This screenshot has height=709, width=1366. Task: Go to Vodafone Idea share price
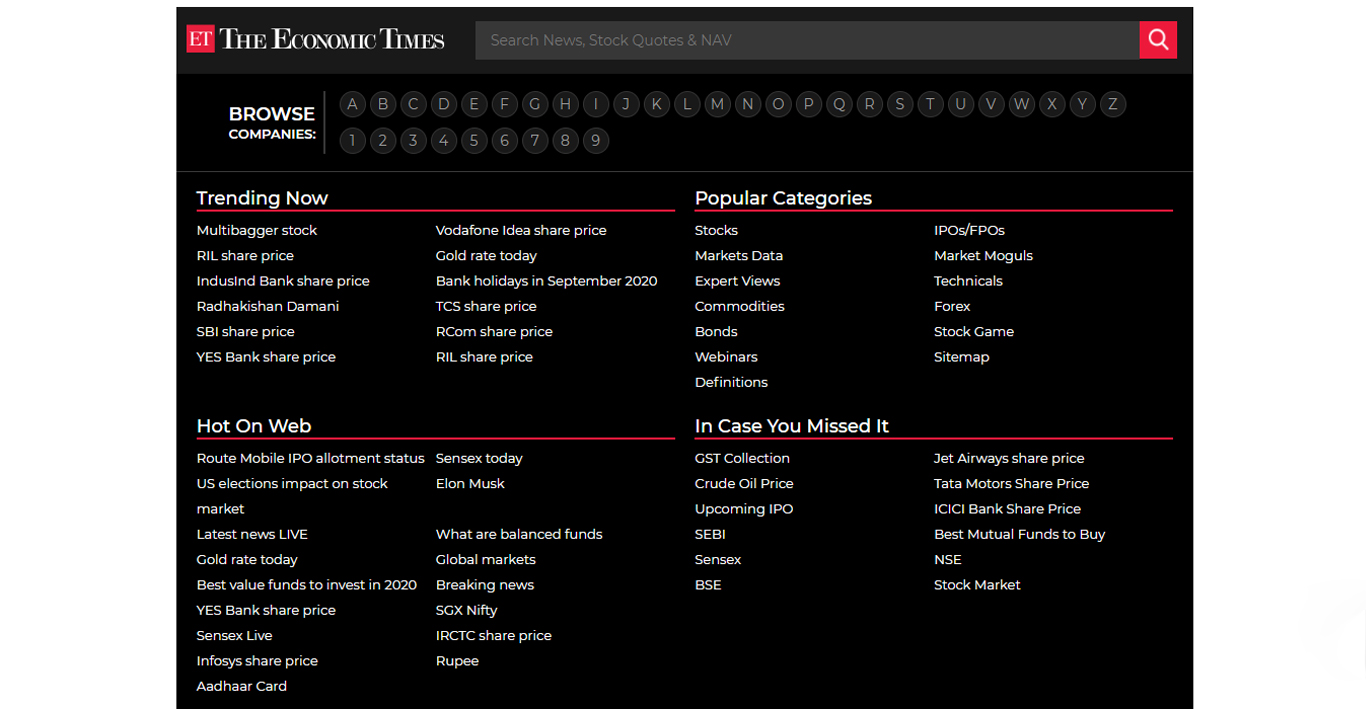point(521,230)
